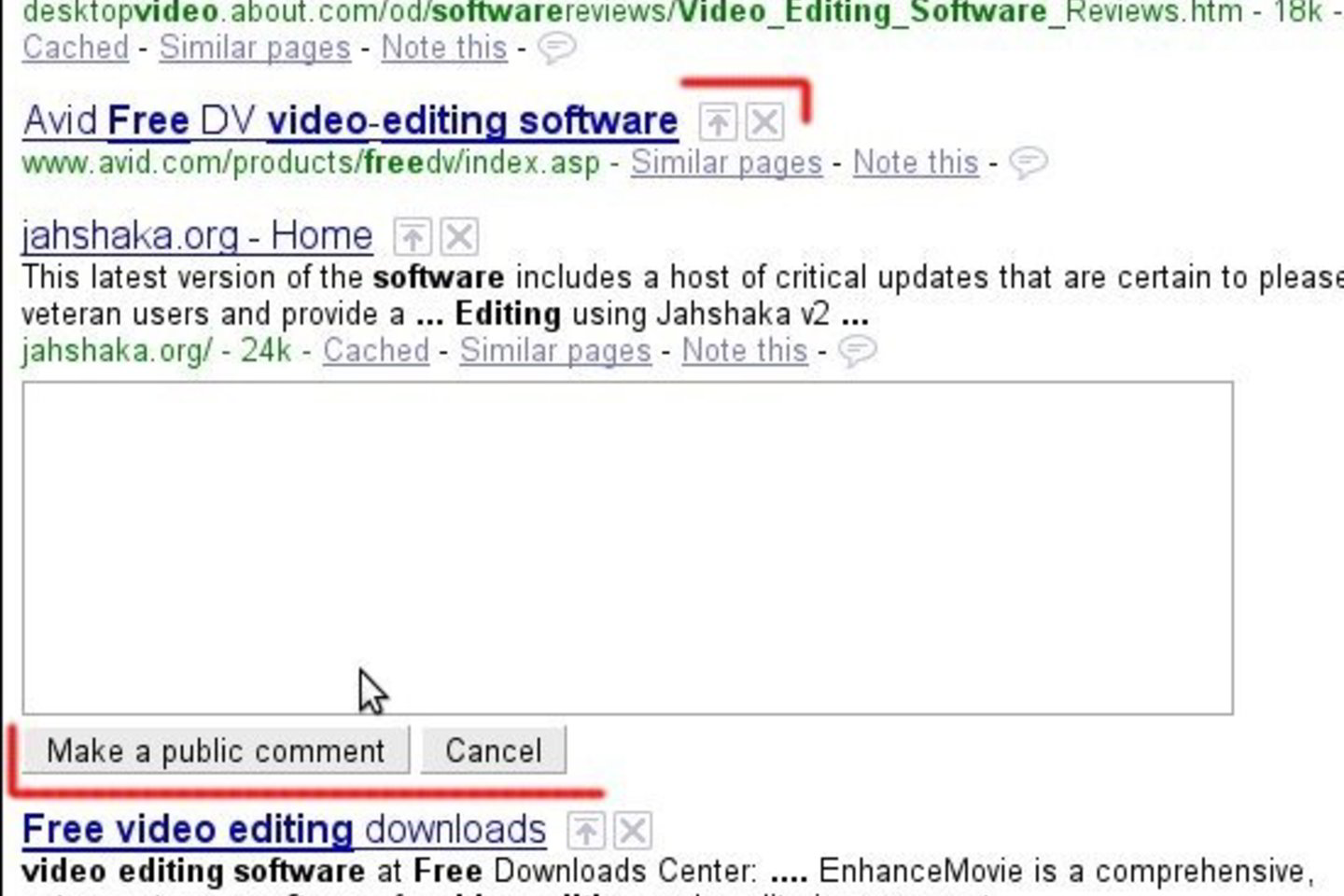Open Similar pages under desktopvideo.about.com result

tap(255, 48)
